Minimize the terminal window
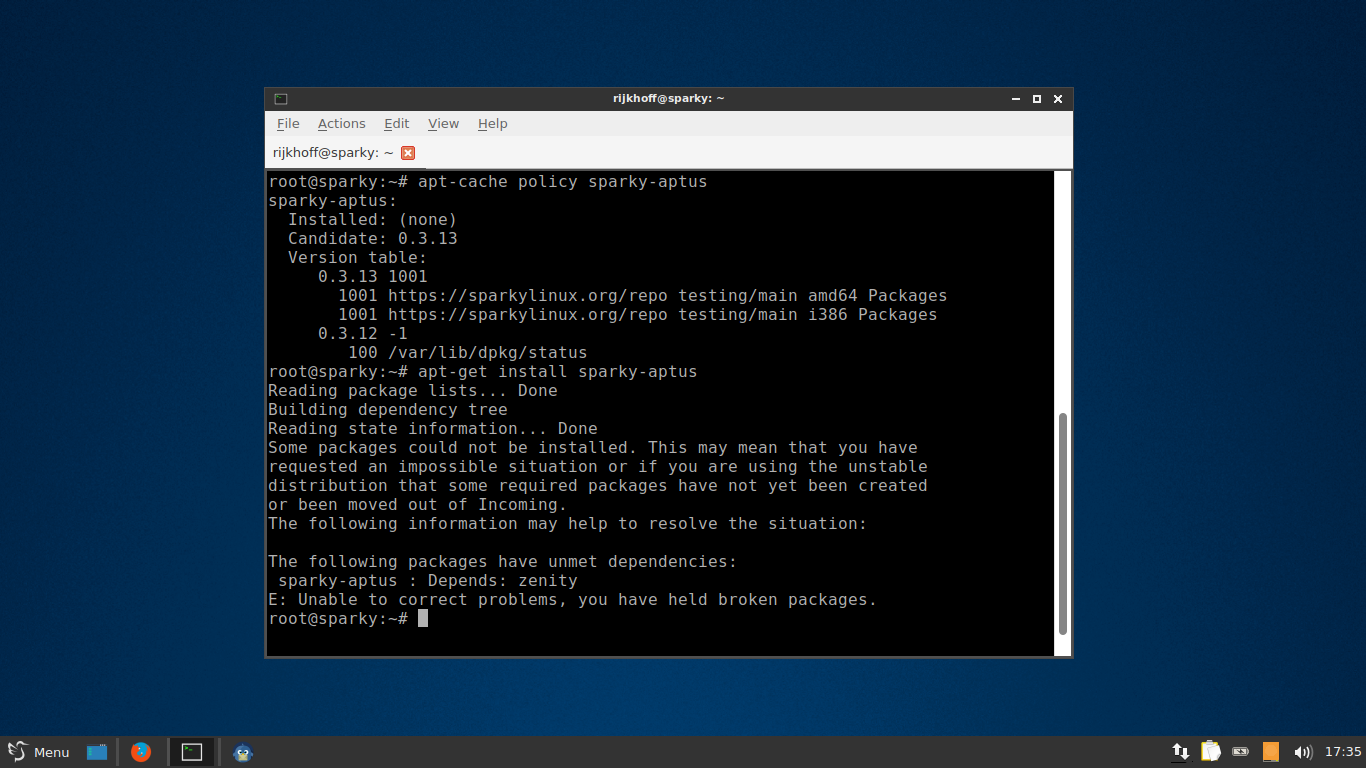This screenshot has height=768, width=1366. (1016, 99)
